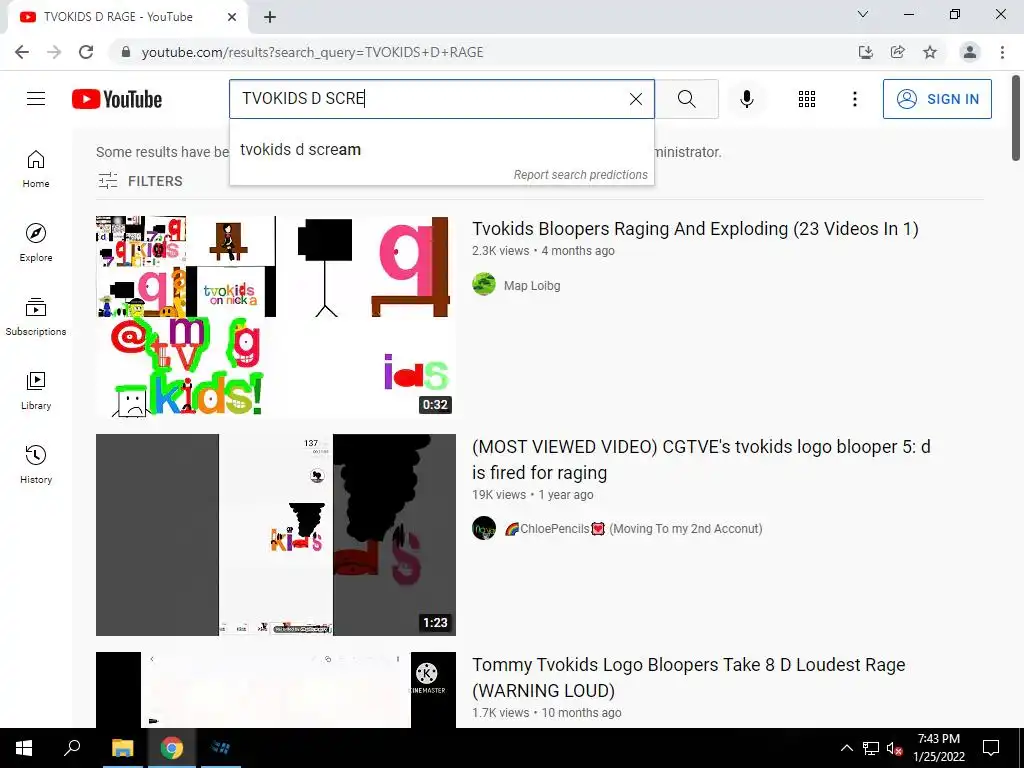This screenshot has width=1024, height=768.
Task: Open YouTube settings three-dot menu
Action: [854, 99]
